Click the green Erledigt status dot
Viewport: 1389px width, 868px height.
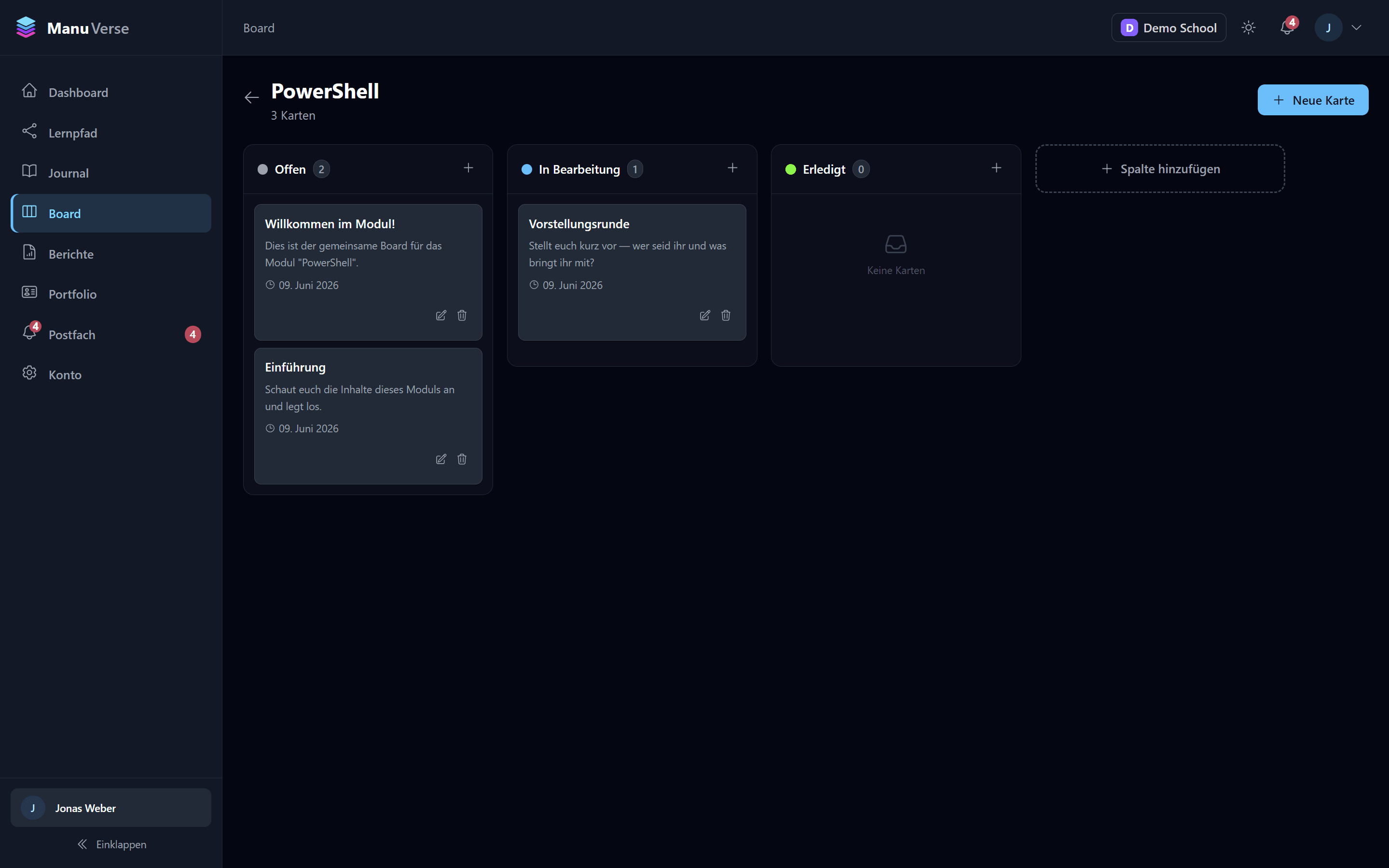coord(791,169)
